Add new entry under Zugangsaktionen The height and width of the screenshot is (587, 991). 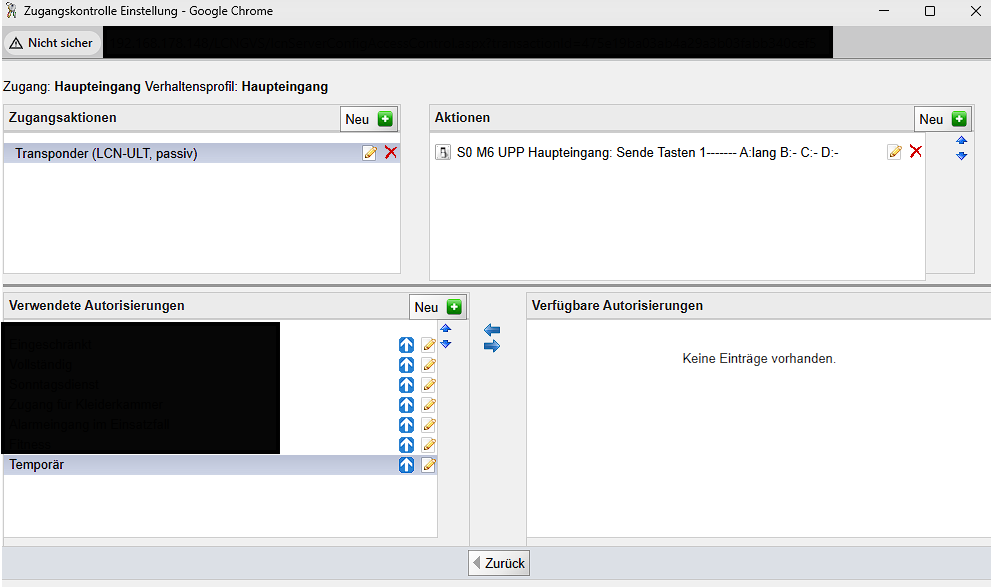click(x=369, y=119)
